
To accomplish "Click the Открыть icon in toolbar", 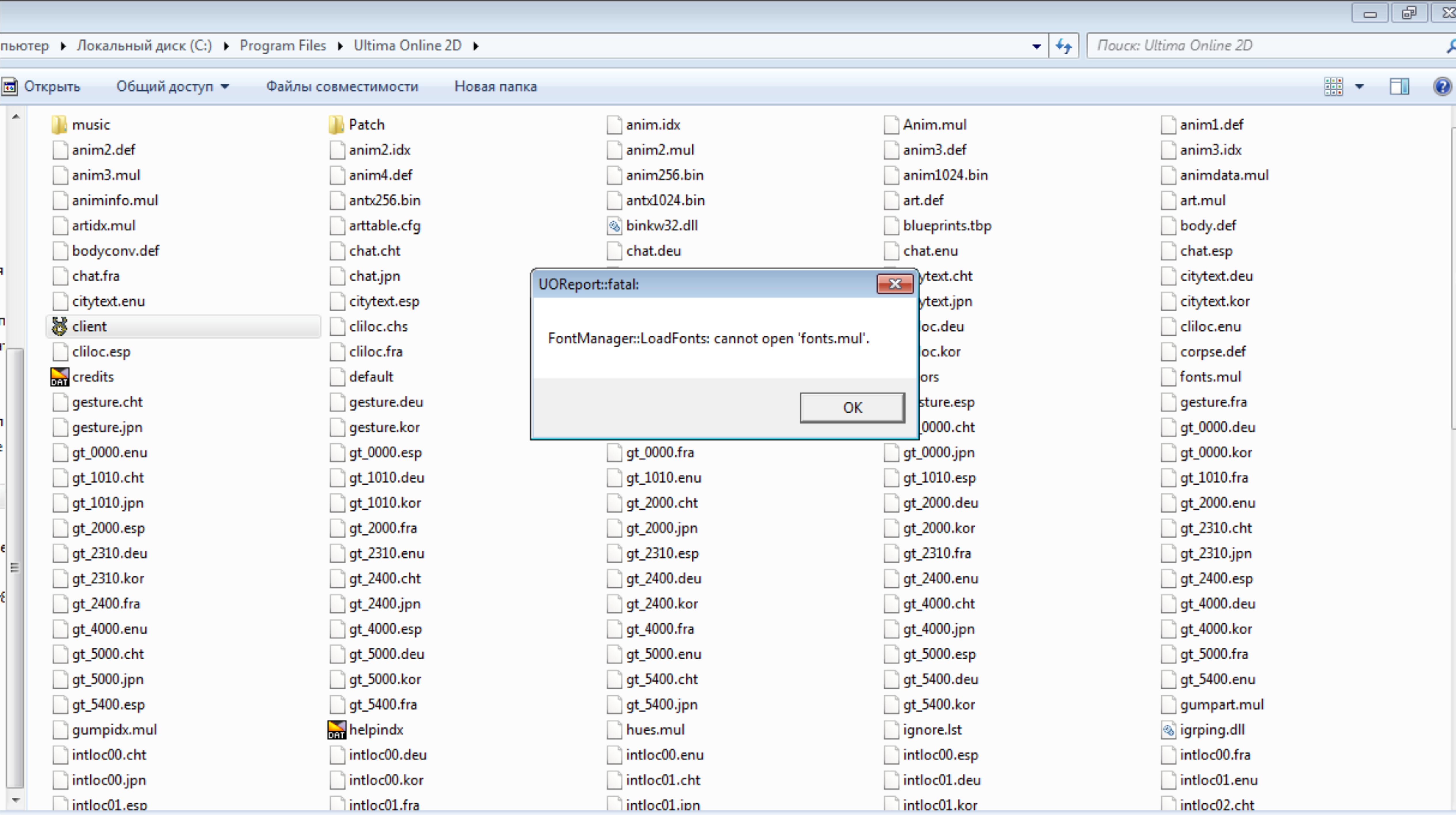I will 10,86.
